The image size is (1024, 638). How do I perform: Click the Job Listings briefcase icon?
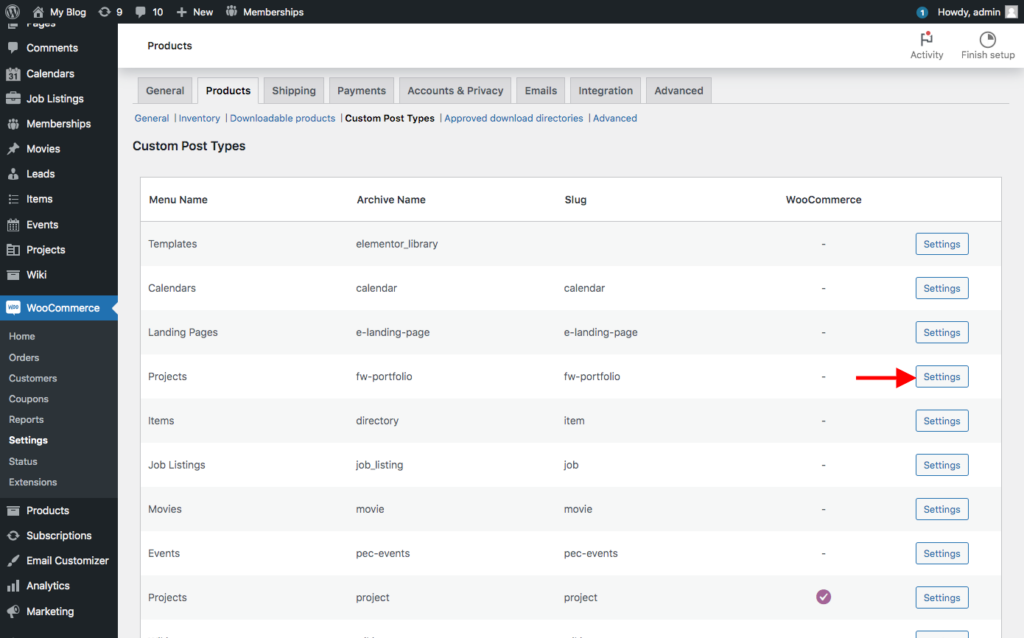[x=13, y=99]
